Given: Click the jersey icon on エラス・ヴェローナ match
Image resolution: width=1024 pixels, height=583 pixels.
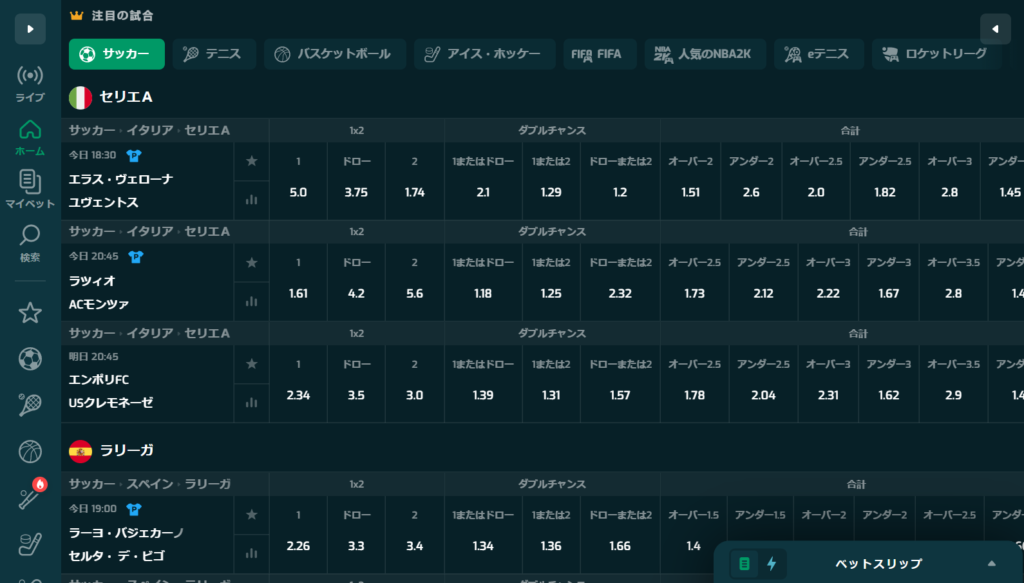Looking at the screenshot, I should click(x=134, y=156).
